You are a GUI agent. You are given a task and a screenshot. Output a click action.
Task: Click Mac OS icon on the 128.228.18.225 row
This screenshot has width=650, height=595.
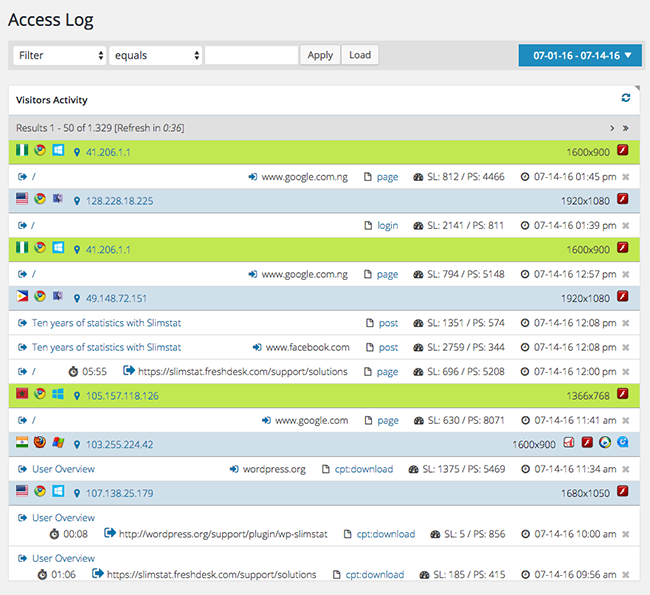coord(58,199)
